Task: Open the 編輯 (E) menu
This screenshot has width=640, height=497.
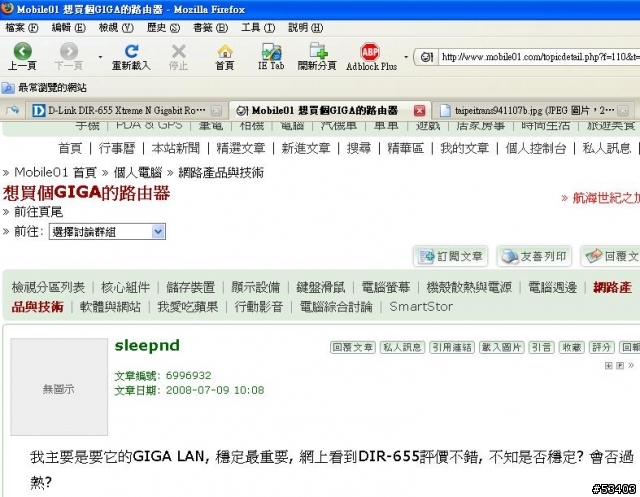Action: coord(69,28)
